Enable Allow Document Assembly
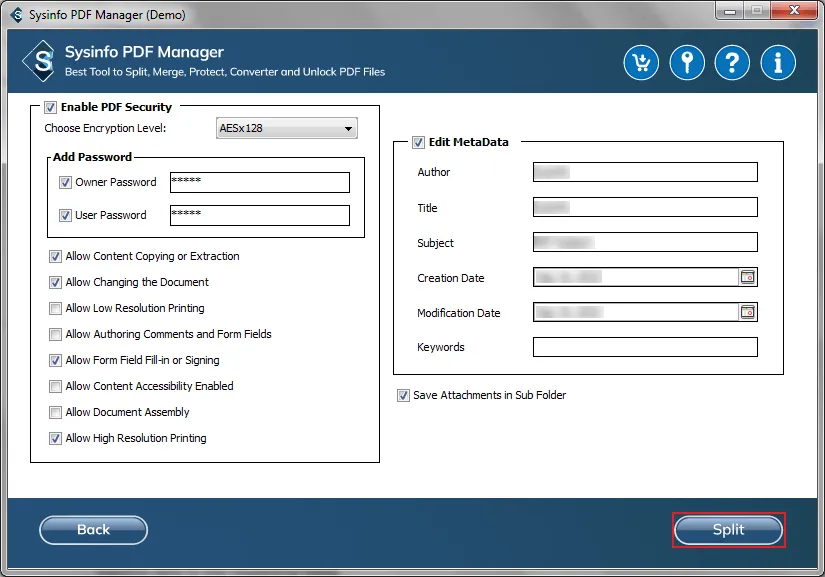 coord(56,412)
